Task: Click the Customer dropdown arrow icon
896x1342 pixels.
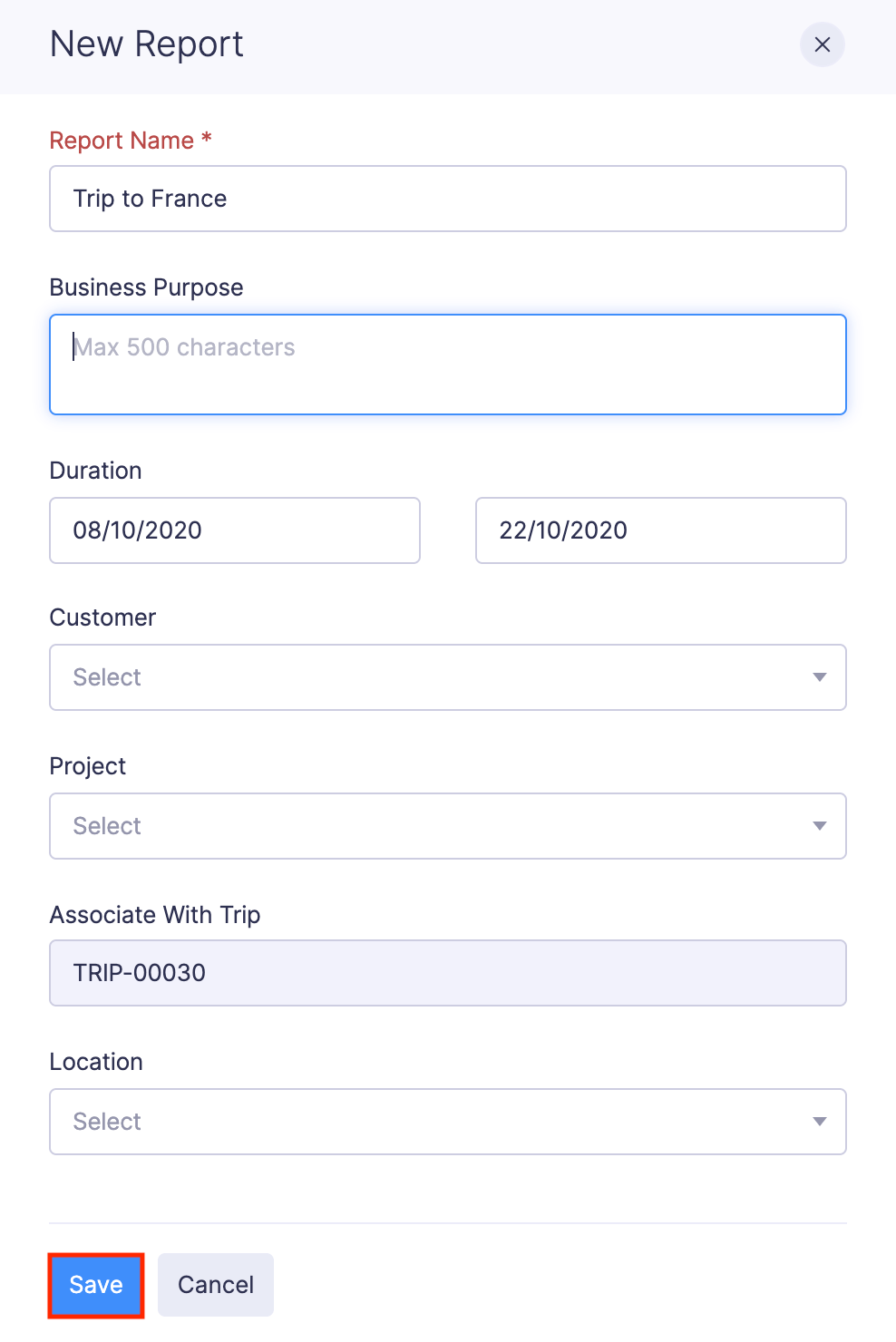Action: 819,677
